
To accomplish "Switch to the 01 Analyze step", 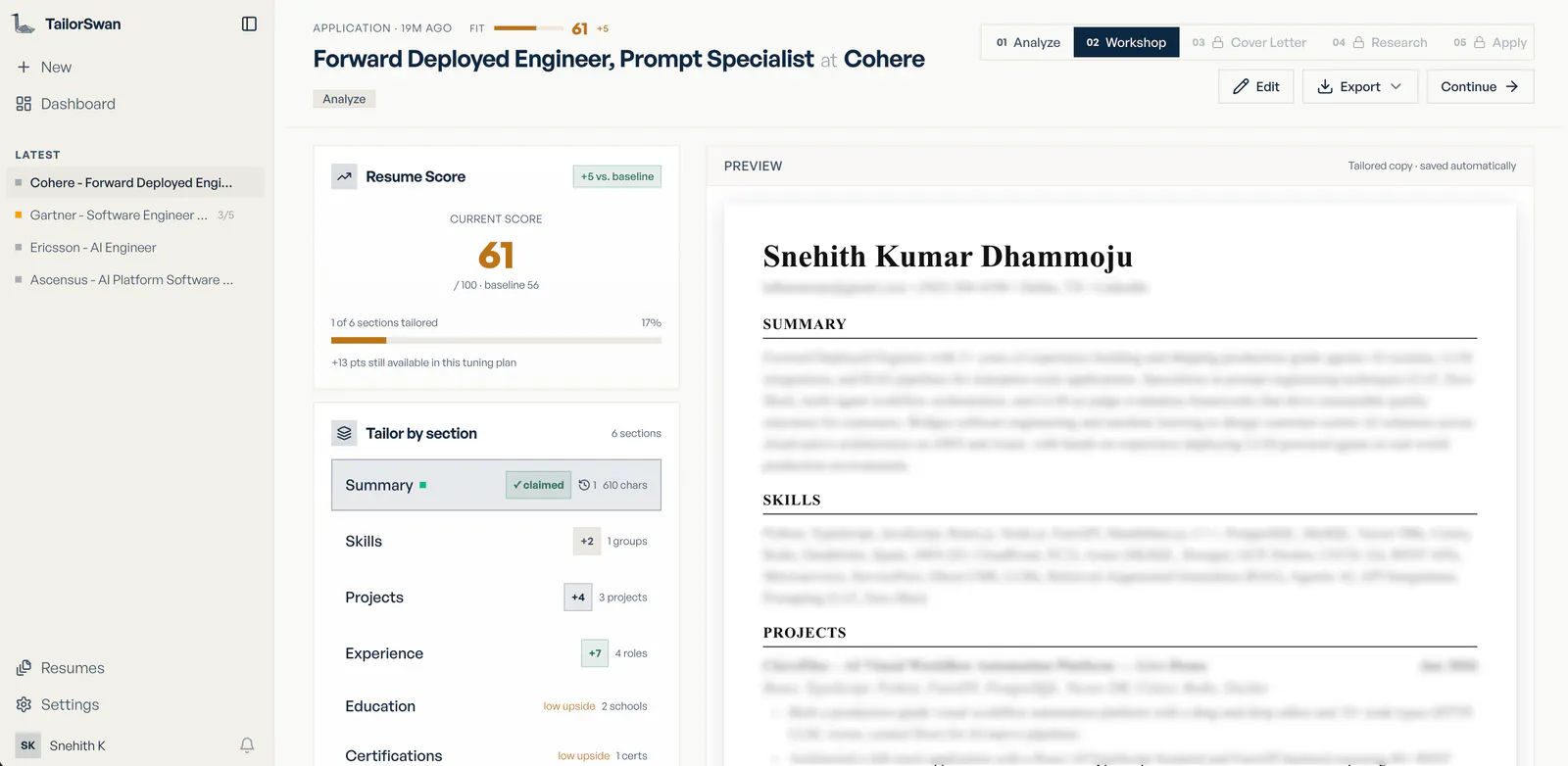I will coord(1028,42).
